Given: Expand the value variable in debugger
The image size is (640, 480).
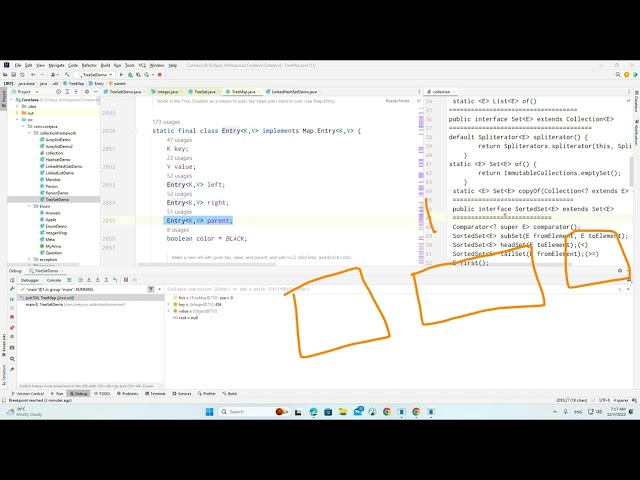Looking at the screenshot, I should (x=169, y=311).
